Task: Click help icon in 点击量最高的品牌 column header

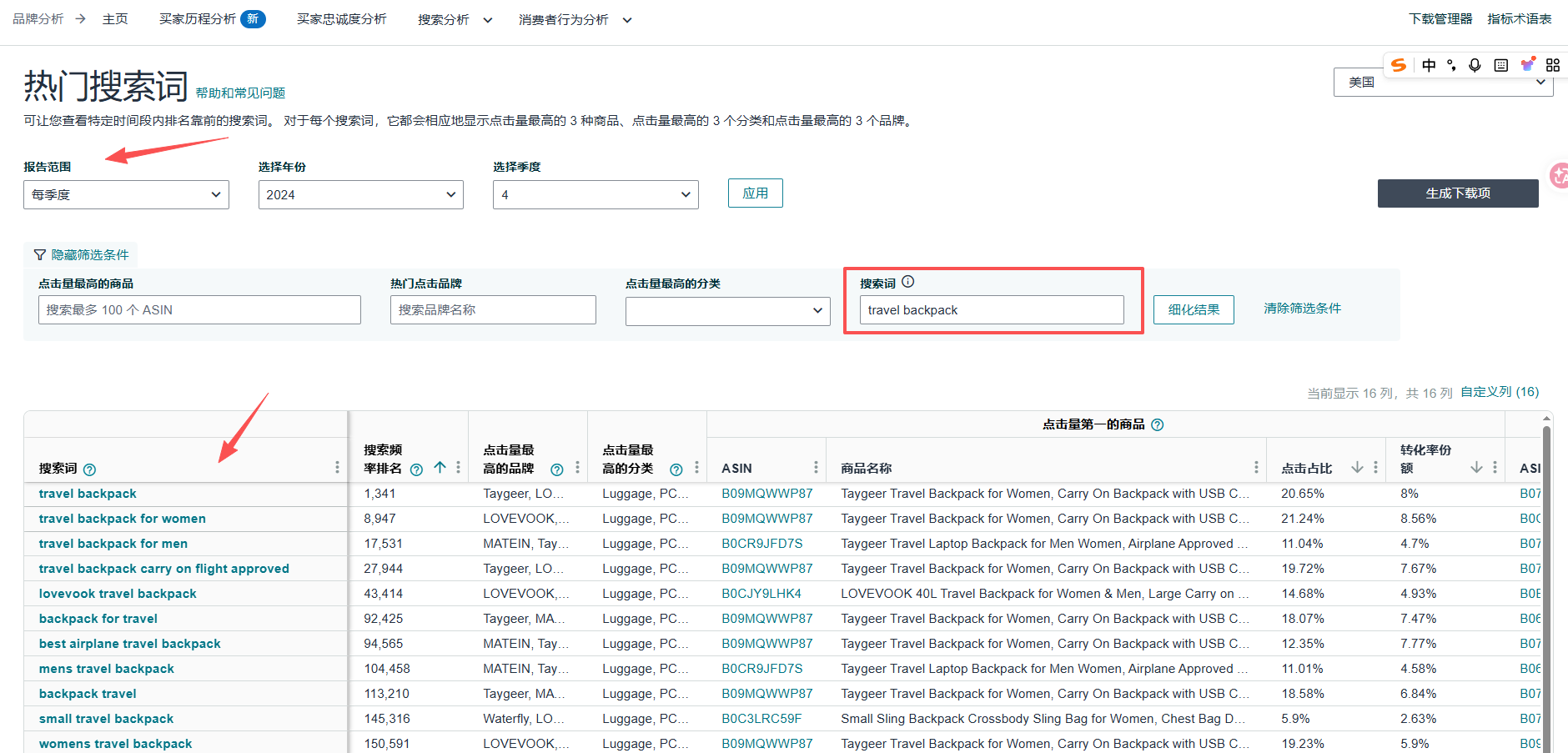Action: 557,469
